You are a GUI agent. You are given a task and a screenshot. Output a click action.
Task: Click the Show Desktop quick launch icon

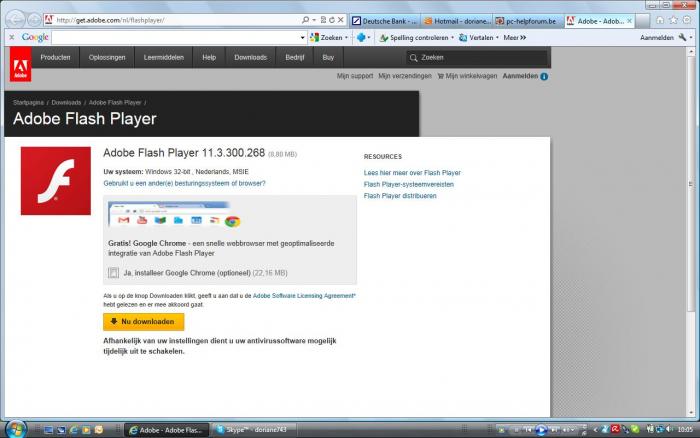pos(49,430)
